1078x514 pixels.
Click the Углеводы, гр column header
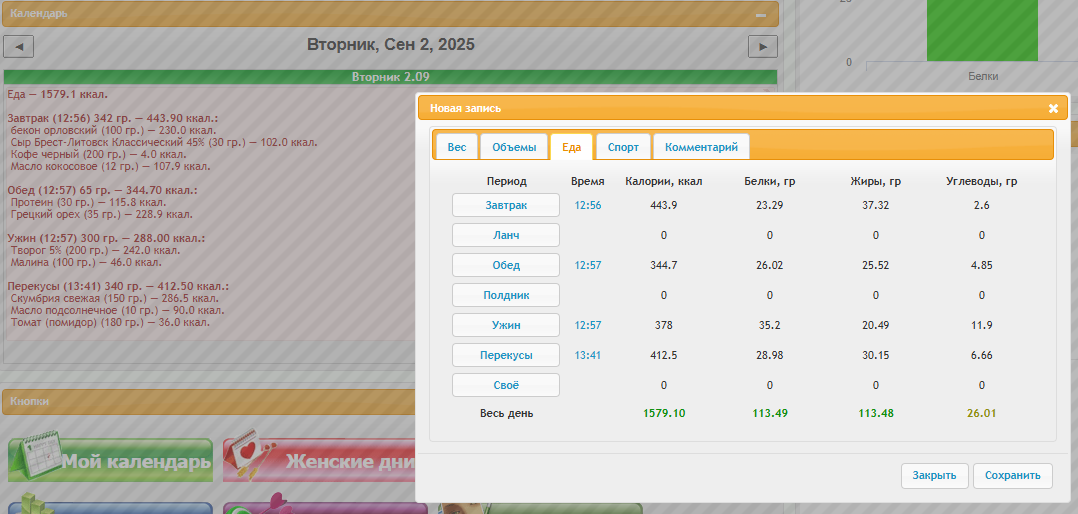pyautogui.click(x=981, y=181)
